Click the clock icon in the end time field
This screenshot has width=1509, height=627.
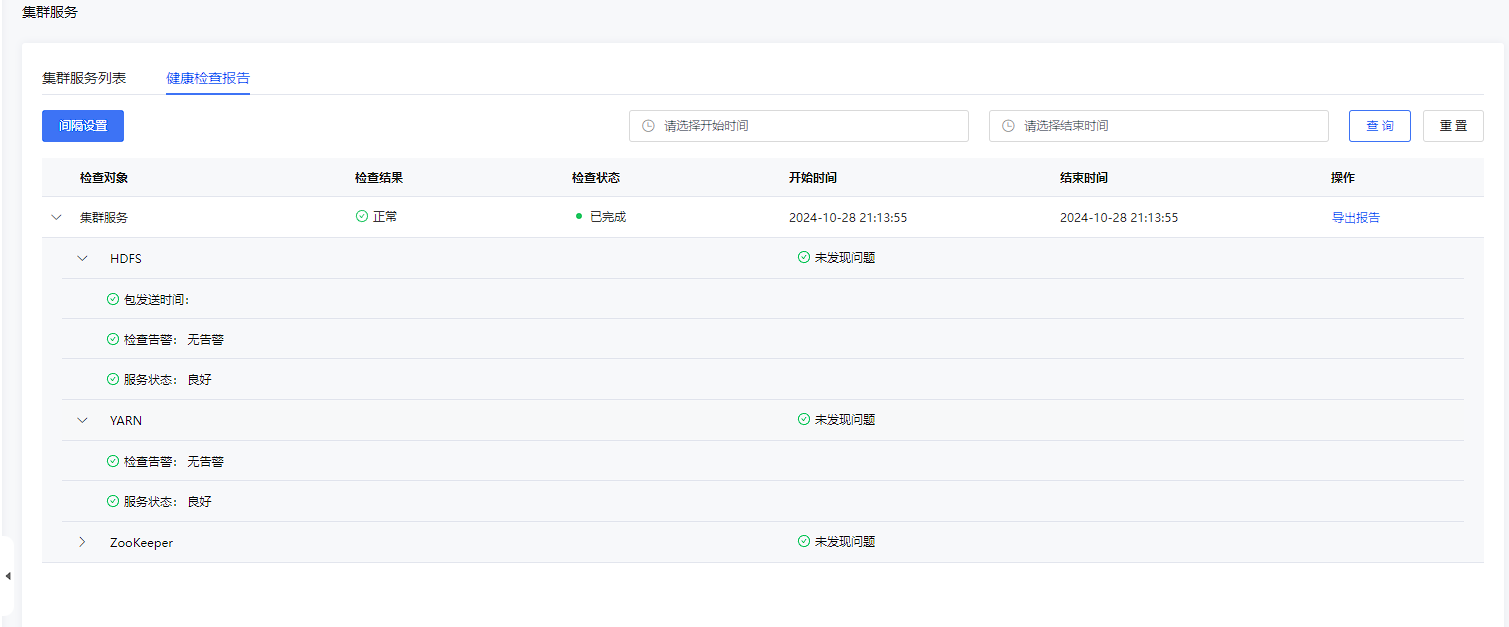point(1008,126)
